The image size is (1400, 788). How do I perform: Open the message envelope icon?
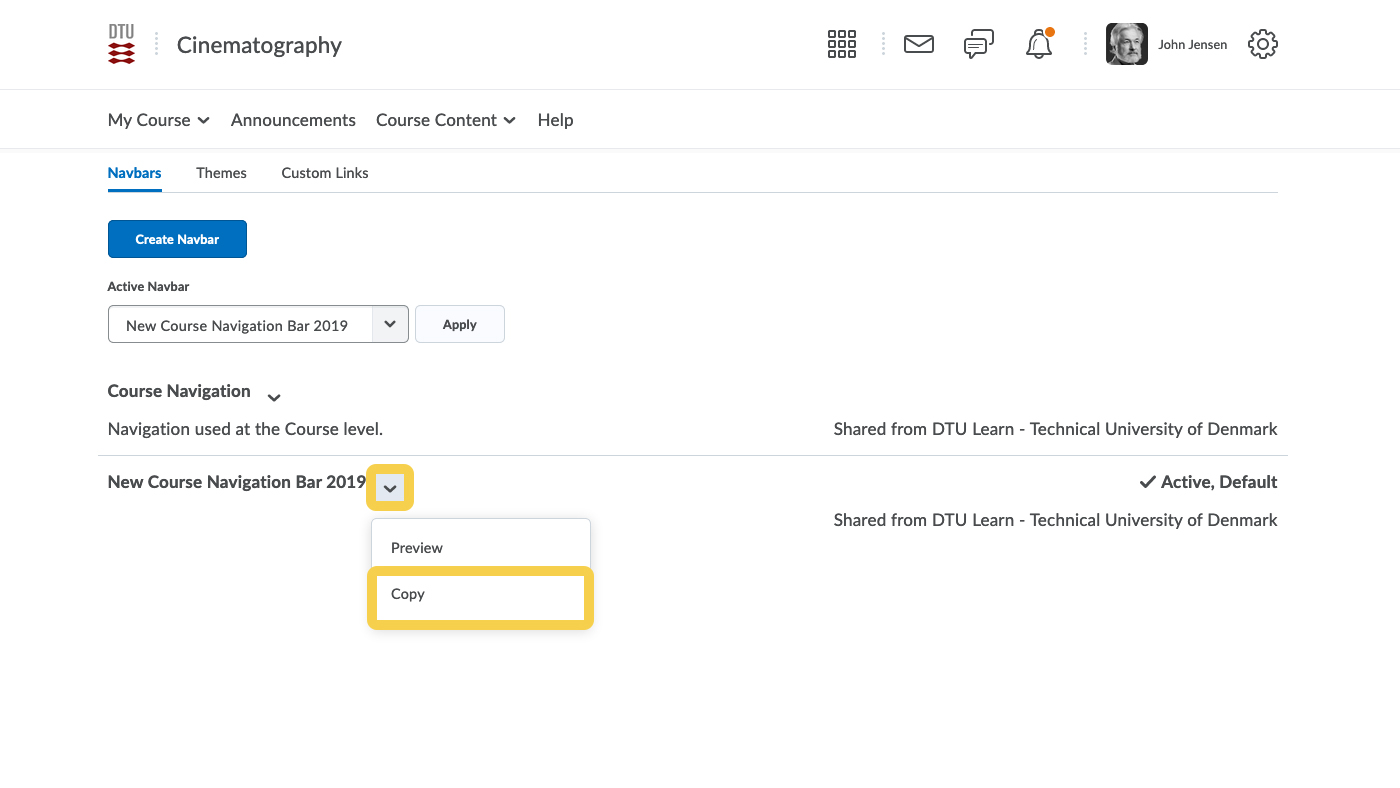[918, 44]
